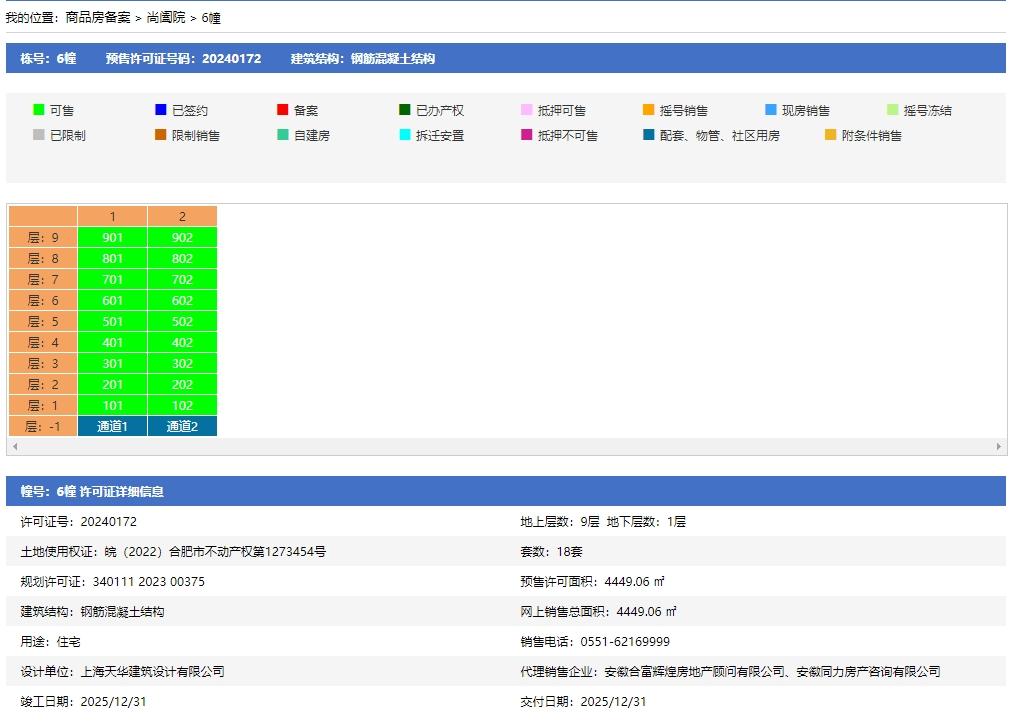The image size is (1010, 728).
Task: Click the yellow 附条件销售 legend swatch
Action: point(830,135)
